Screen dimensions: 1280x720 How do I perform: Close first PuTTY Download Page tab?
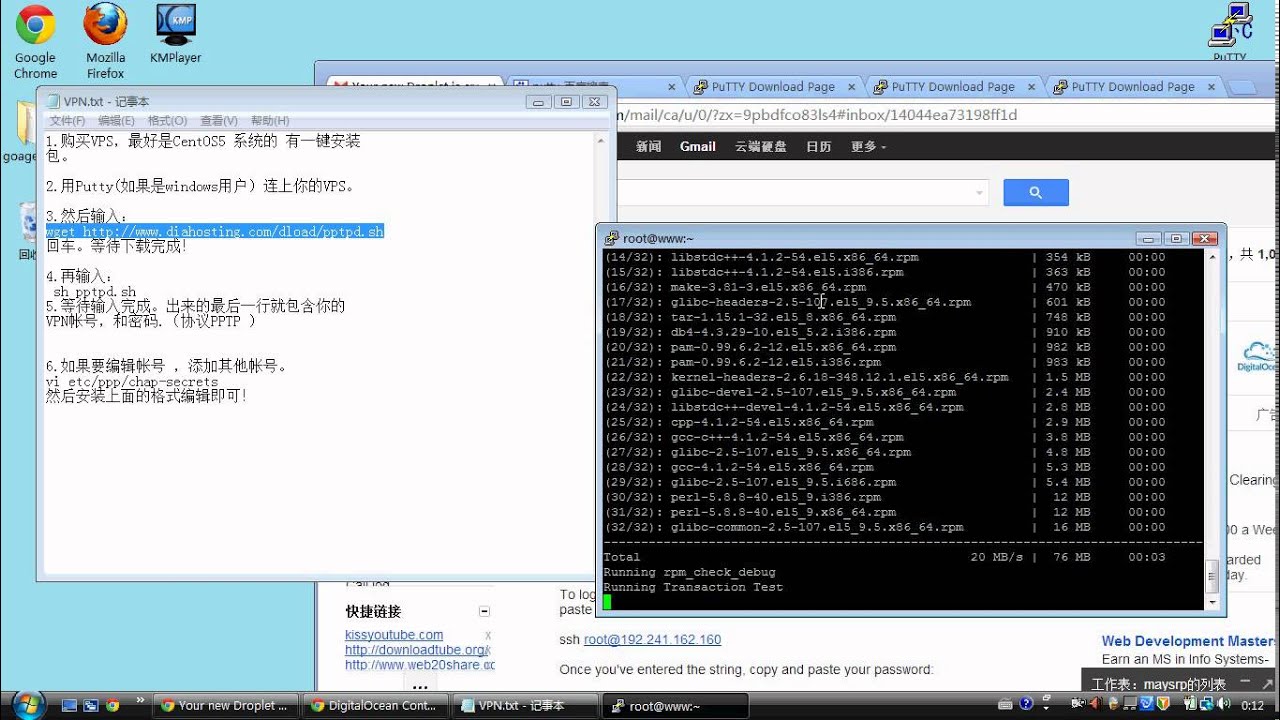(851, 87)
